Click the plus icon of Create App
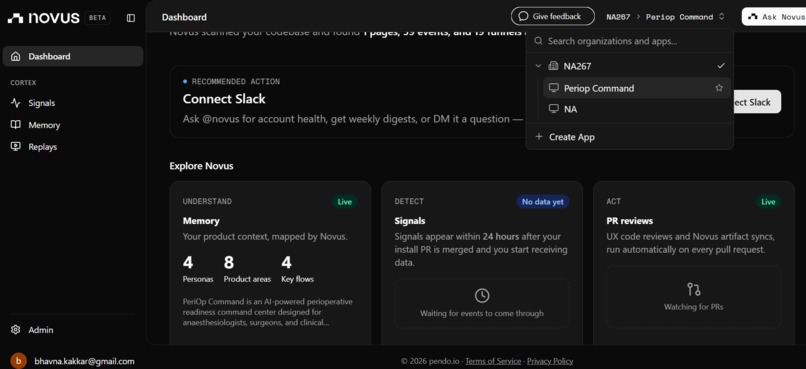The height and width of the screenshot is (369, 806). point(539,137)
